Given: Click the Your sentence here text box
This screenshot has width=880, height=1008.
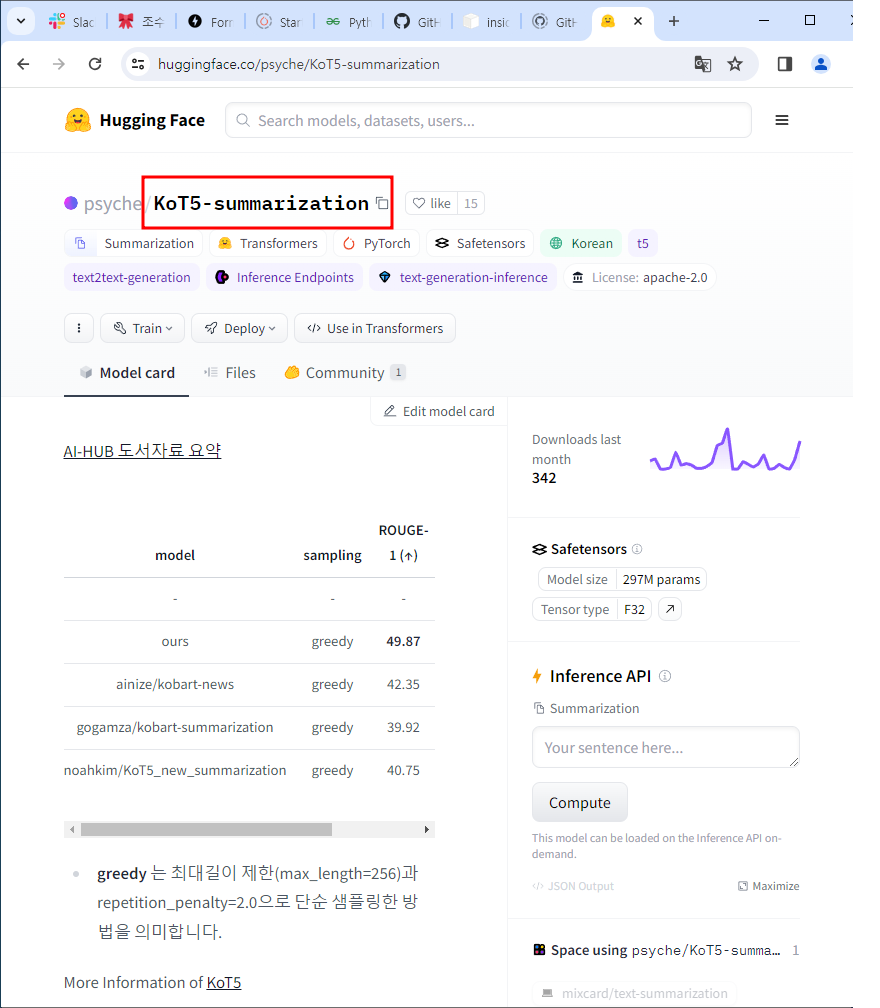Looking at the screenshot, I should coord(665,747).
